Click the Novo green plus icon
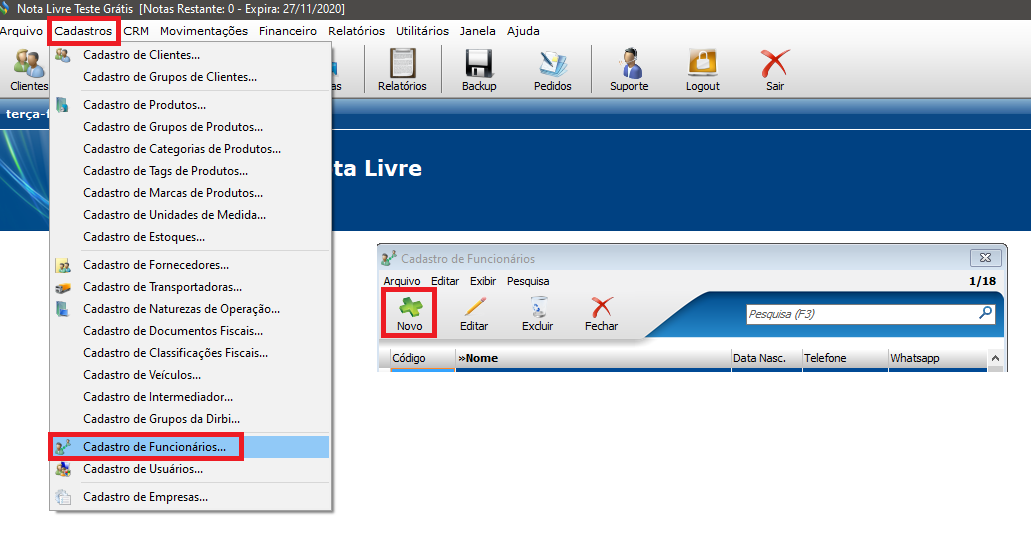The image size is (1031, 535). (x=409, y=308)
